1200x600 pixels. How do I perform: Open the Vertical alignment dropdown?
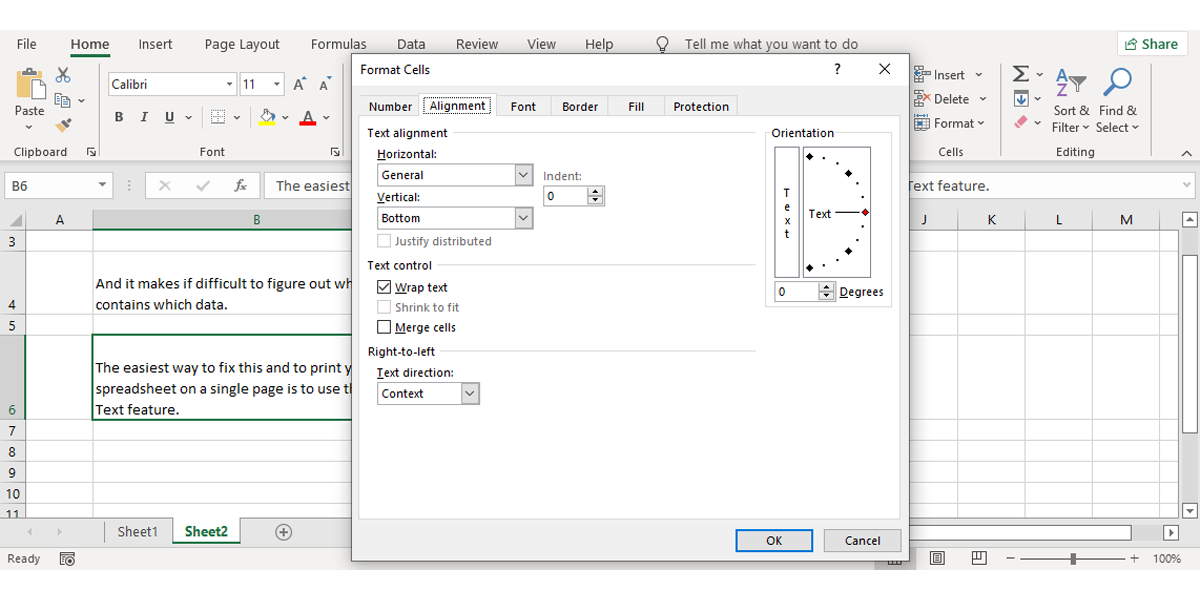(524, 218)
